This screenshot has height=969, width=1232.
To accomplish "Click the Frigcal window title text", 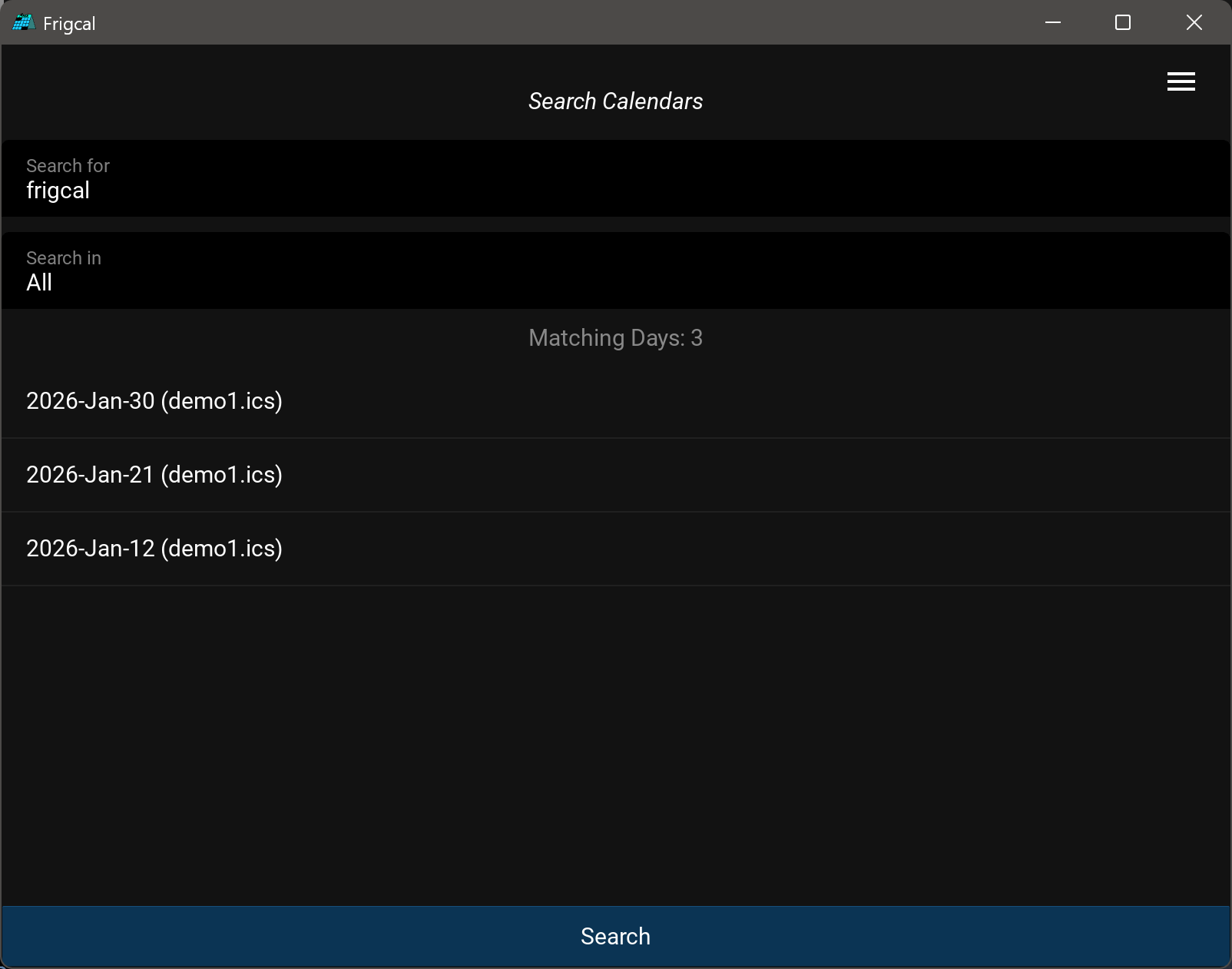I will click(69, 24).
